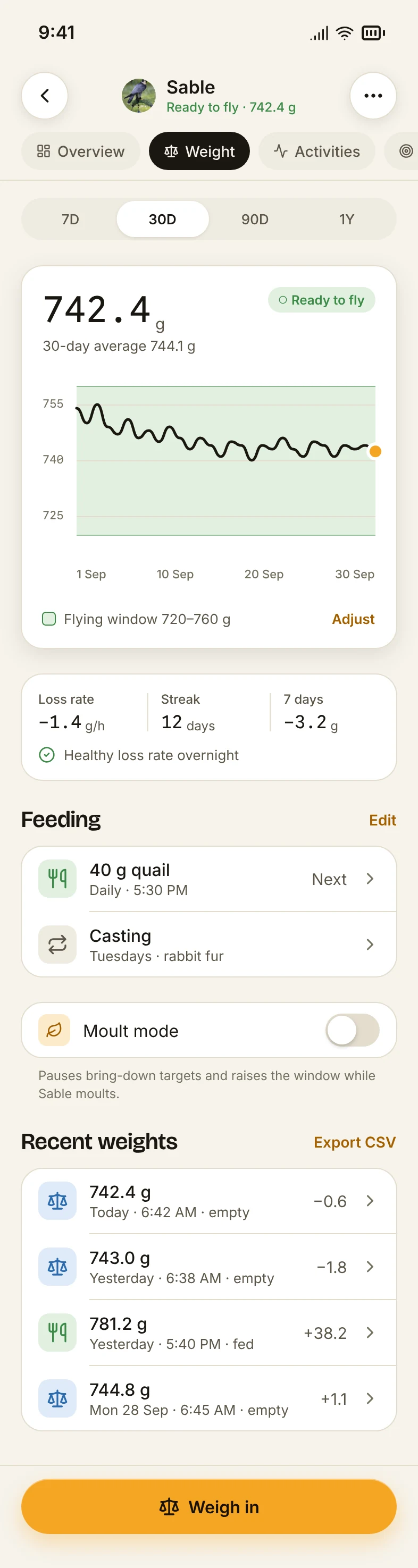Tap Sable's falcon profile photo
This screenshot has width=418, height=1568.
pyautogui.click(x=138, y=96)
